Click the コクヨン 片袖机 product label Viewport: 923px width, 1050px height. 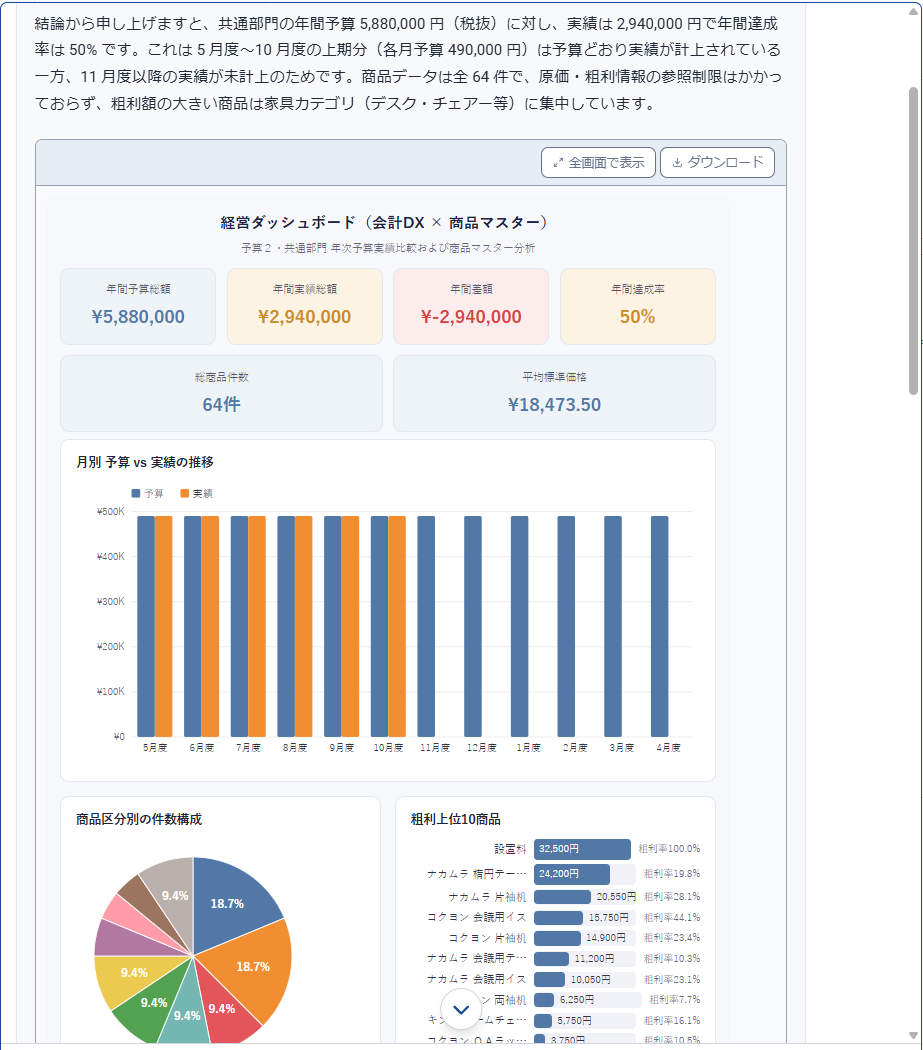487,938
